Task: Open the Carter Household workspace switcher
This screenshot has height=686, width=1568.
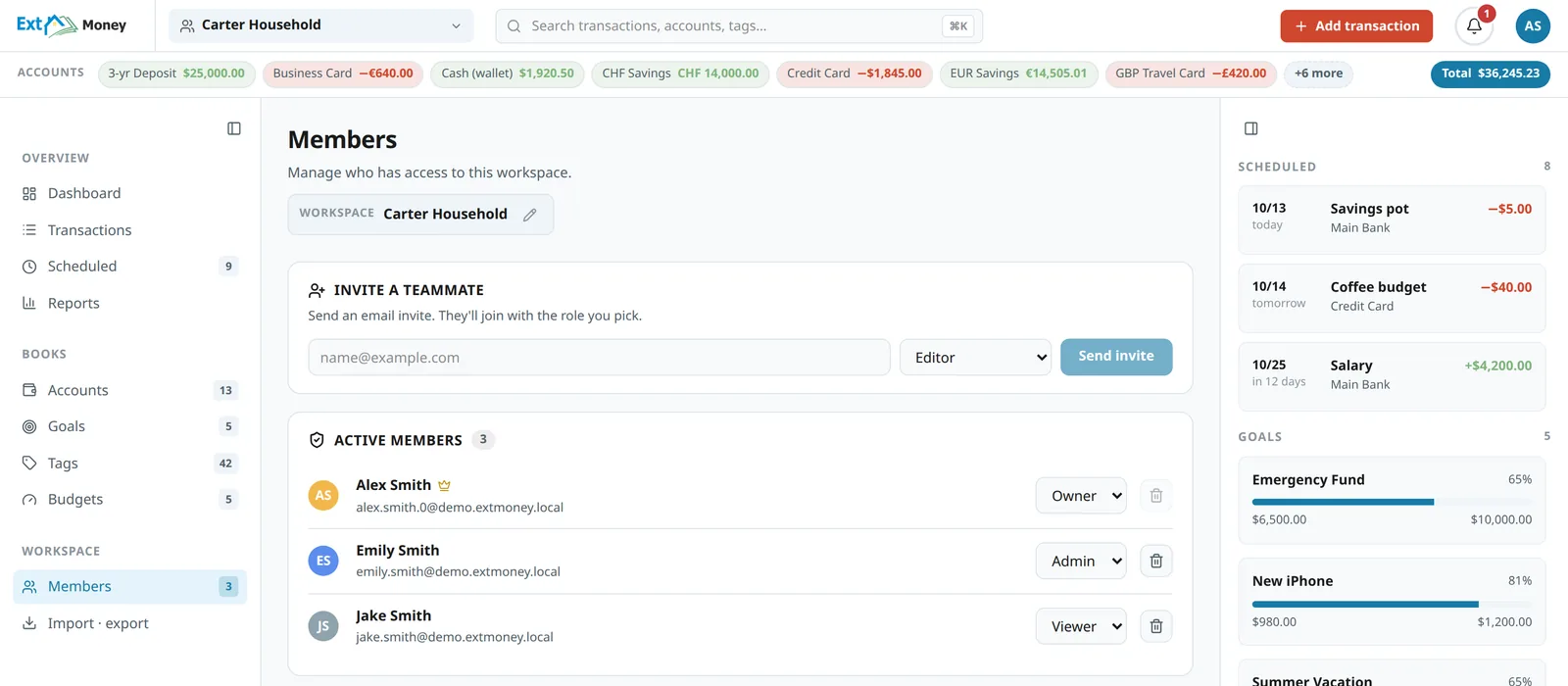Action: (x=321, y=25)
